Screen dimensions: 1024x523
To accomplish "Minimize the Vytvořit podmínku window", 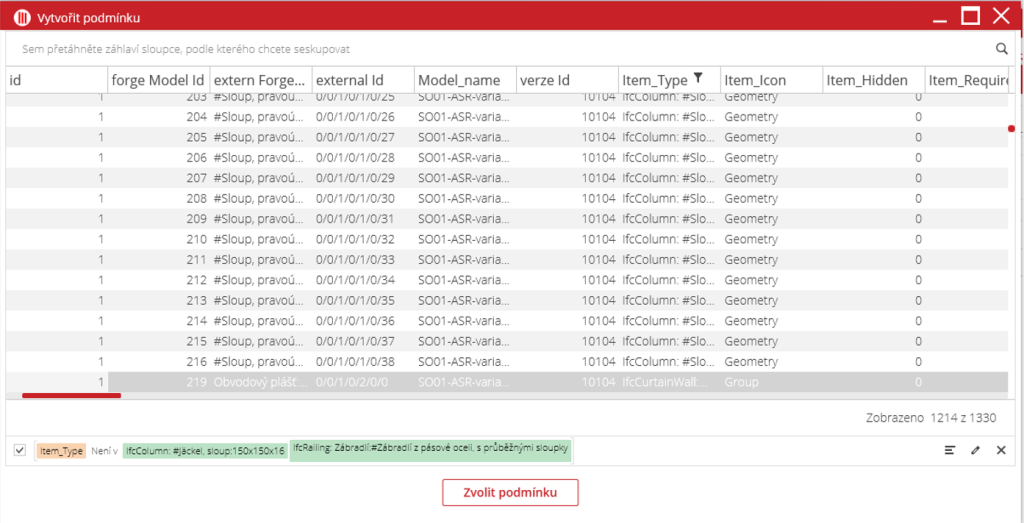I will 938,16.
